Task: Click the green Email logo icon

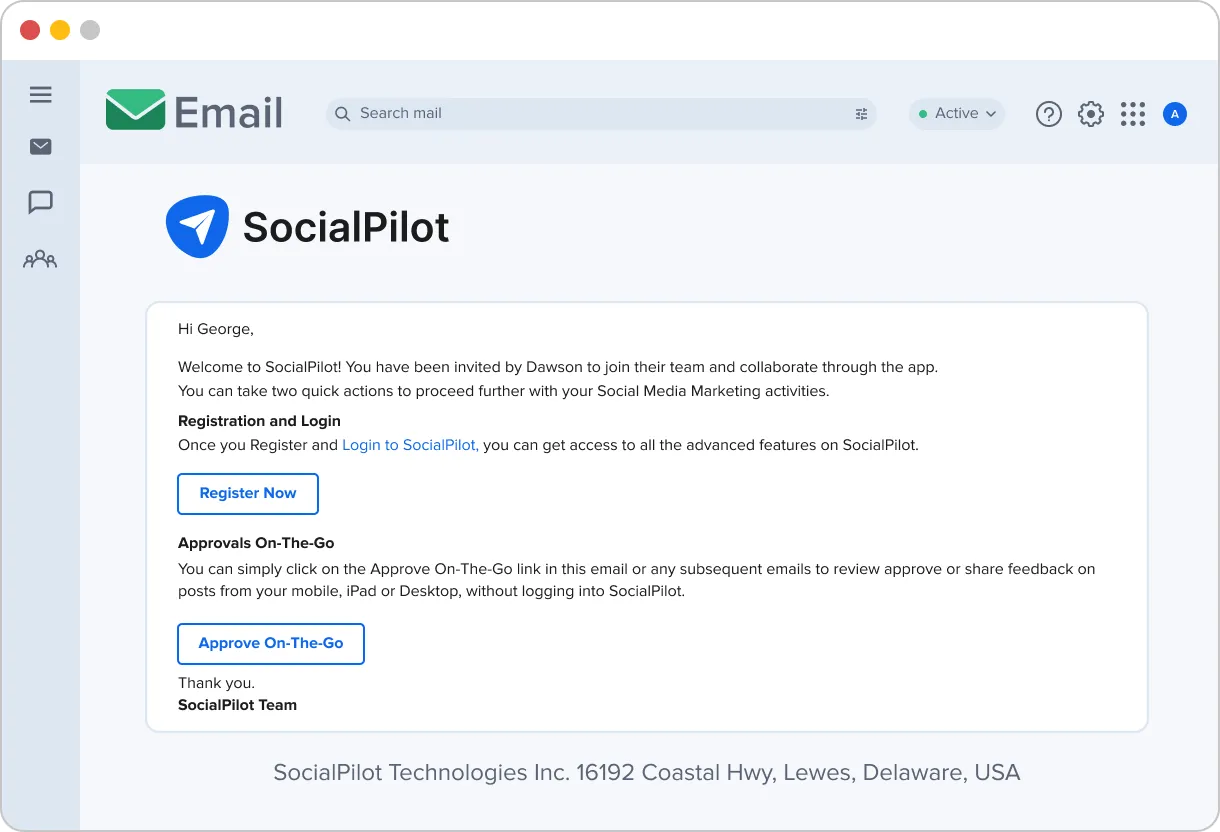Action: [135, 110]
